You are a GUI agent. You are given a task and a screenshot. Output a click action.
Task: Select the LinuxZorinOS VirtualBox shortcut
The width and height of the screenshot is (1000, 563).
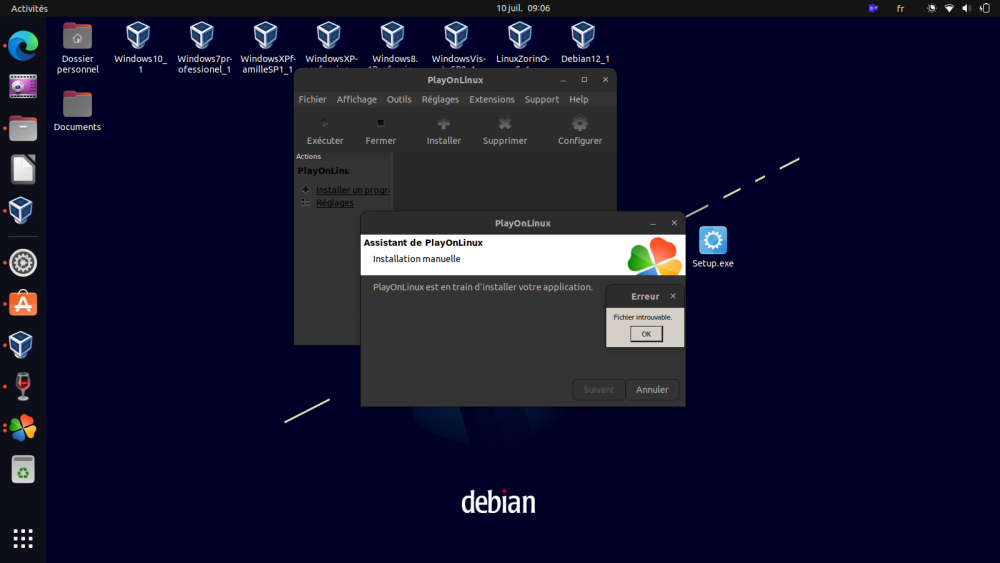[522, 45]
